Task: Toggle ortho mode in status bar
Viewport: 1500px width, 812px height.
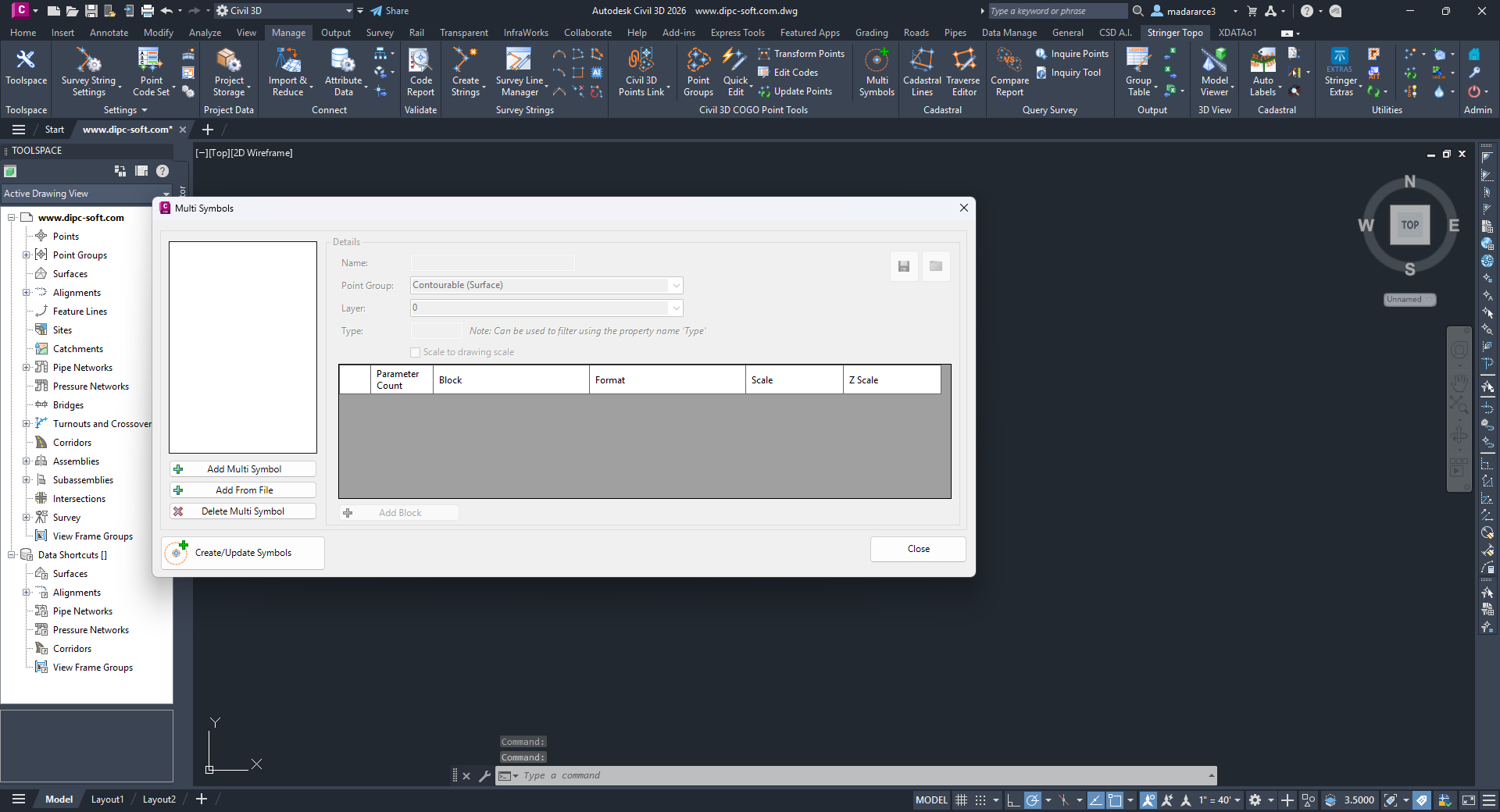Action: click(1013, 800)
